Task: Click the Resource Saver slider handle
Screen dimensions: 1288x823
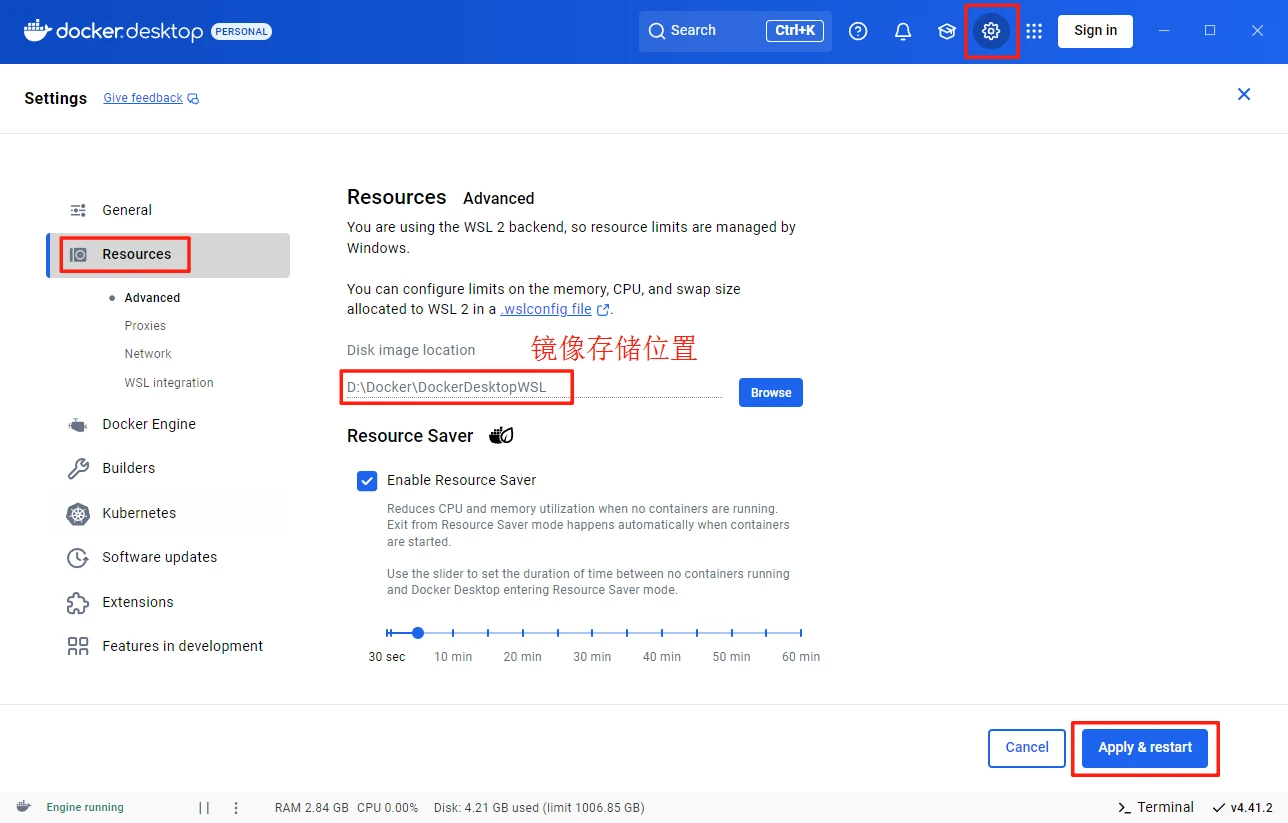Action: tap(418, 633)
